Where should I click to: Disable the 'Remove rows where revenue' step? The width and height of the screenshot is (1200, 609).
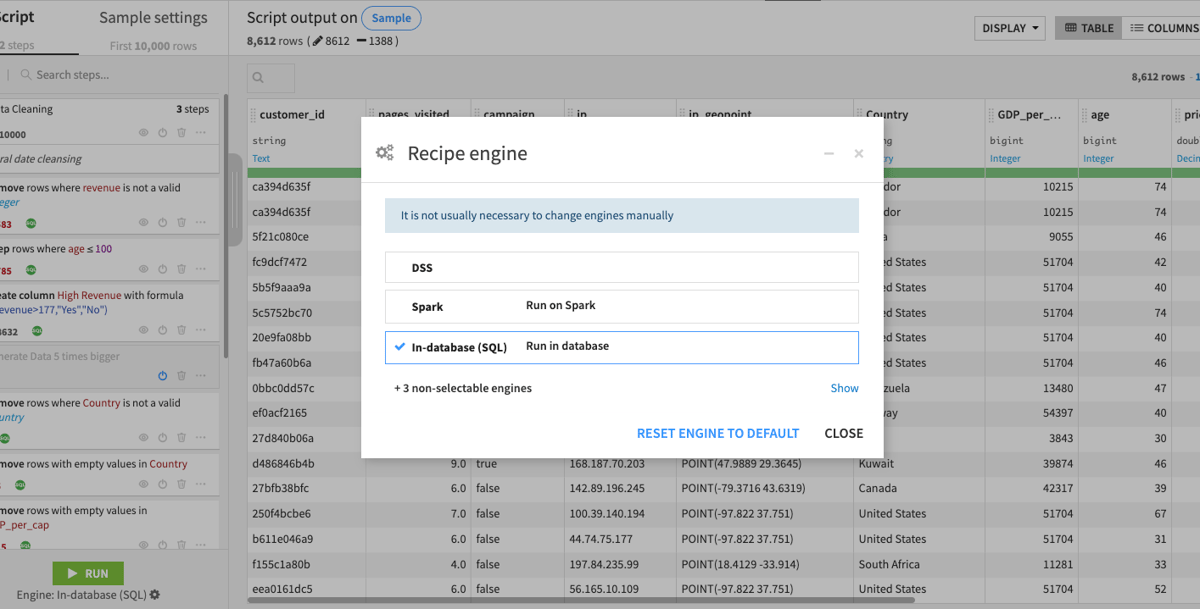162,222
